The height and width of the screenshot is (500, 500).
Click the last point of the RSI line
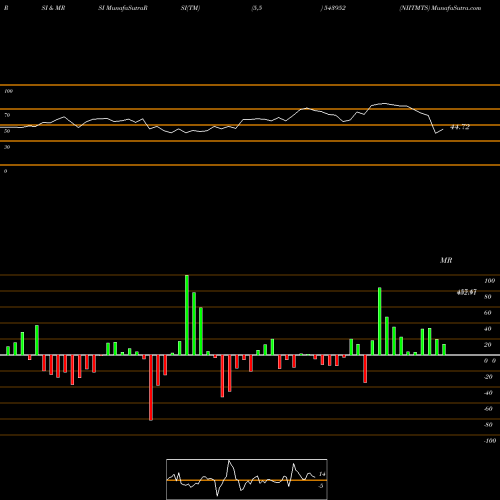(x=443, y=129)
